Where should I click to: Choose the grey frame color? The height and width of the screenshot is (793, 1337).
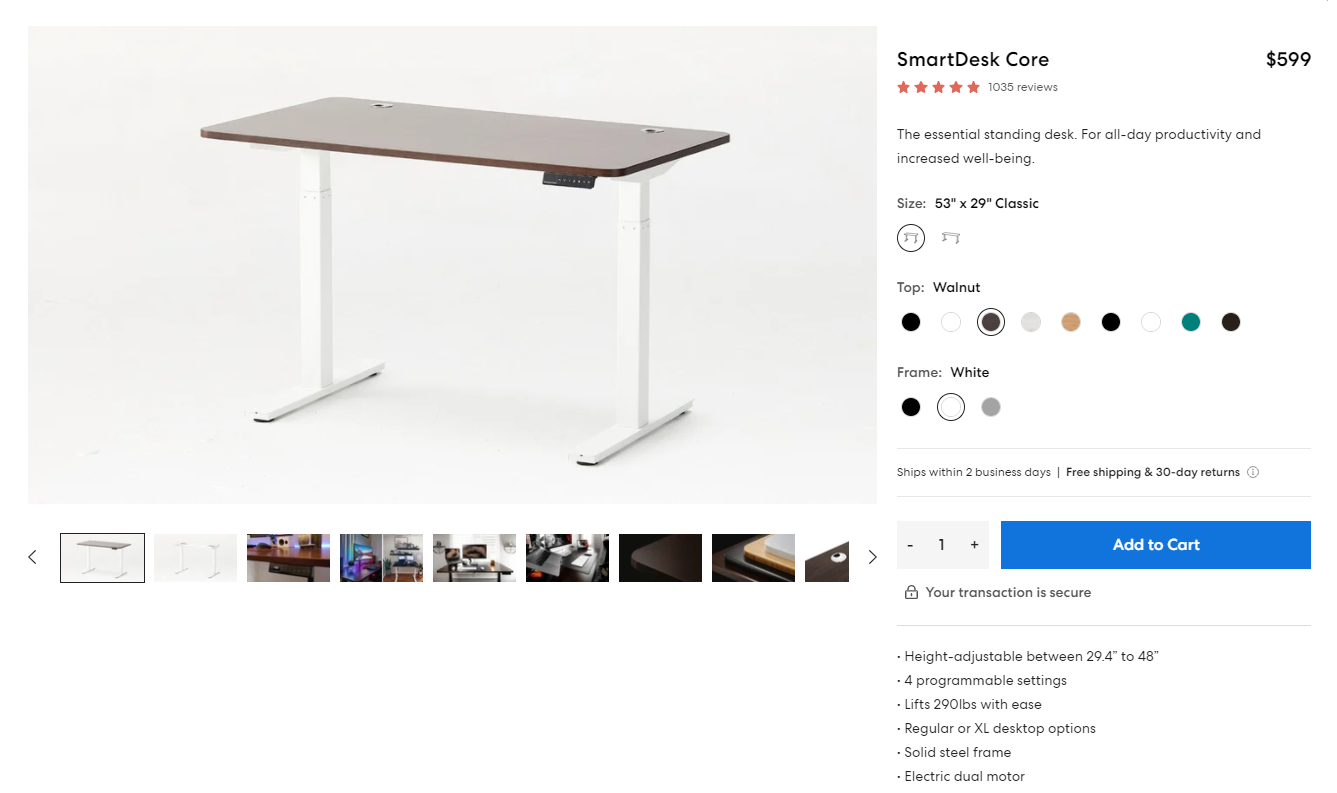[991, 407]
